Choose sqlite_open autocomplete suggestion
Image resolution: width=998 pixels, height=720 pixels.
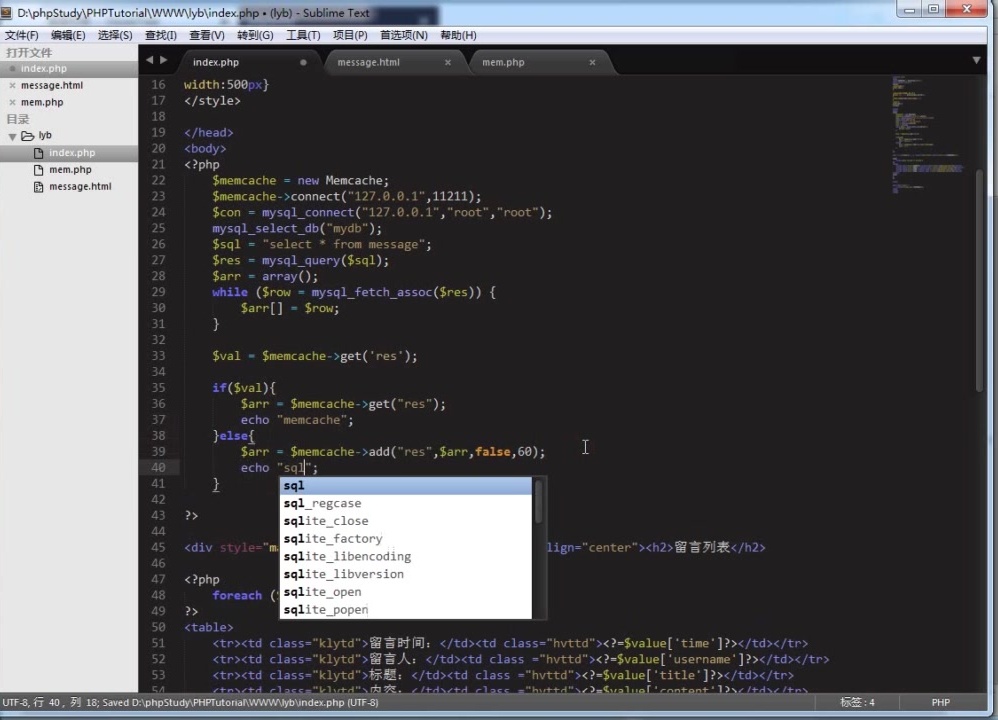coord(405,592)
